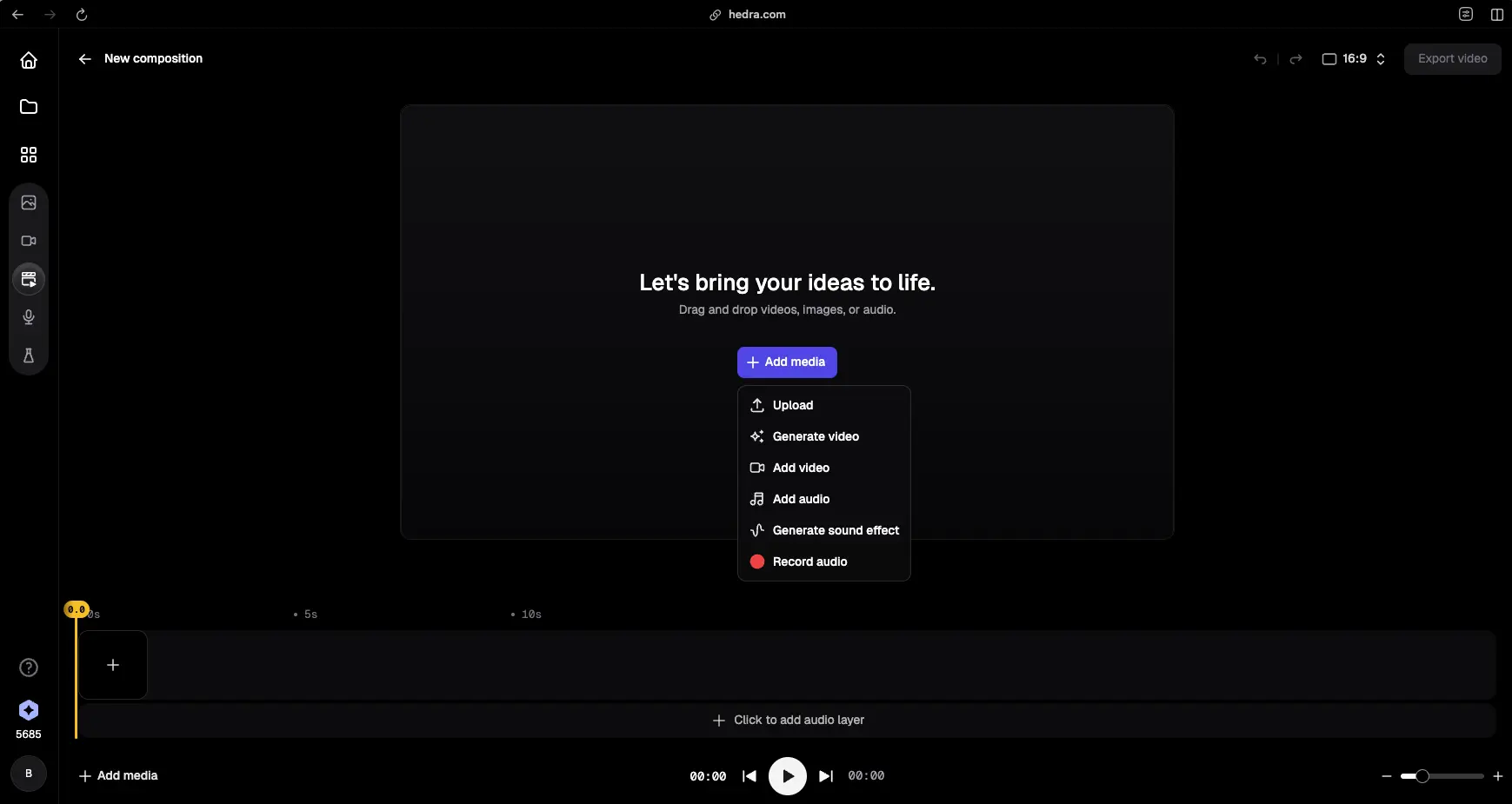1512x804 pixels.
Task: Open the apps grid icon in sidebar
Action: [29, 155]
